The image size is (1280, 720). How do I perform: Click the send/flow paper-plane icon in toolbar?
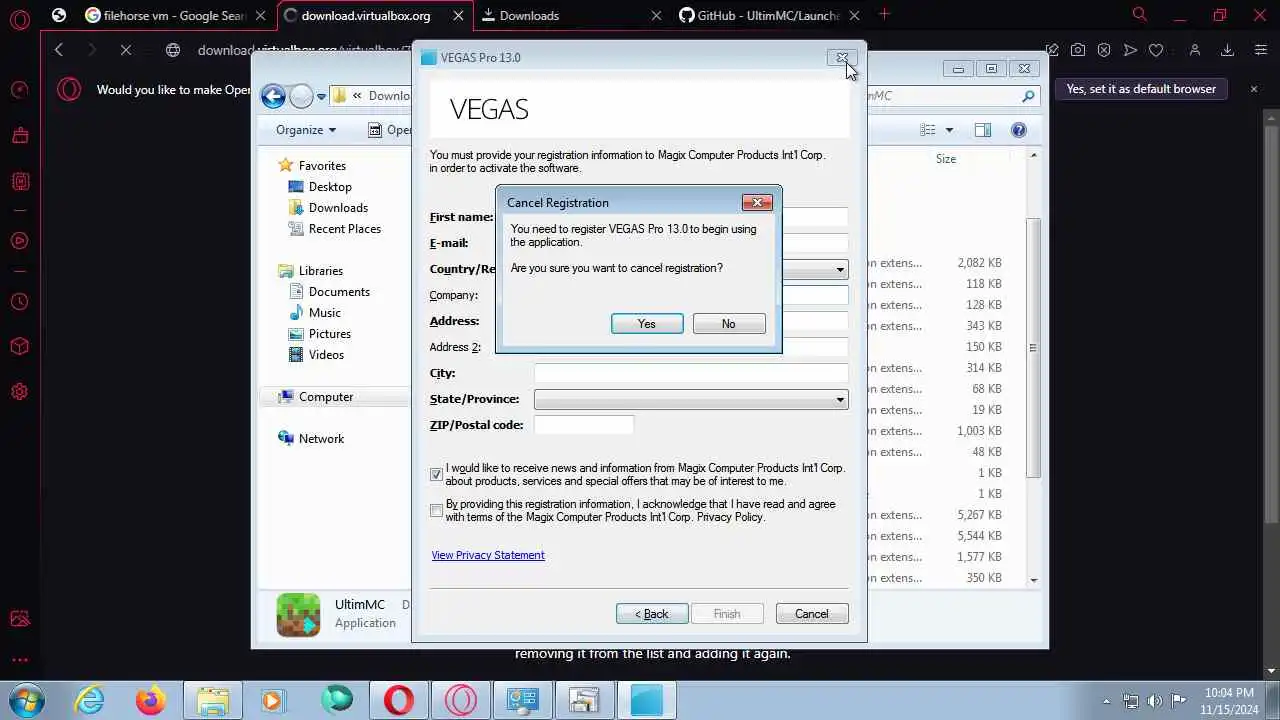[1130, 50]
